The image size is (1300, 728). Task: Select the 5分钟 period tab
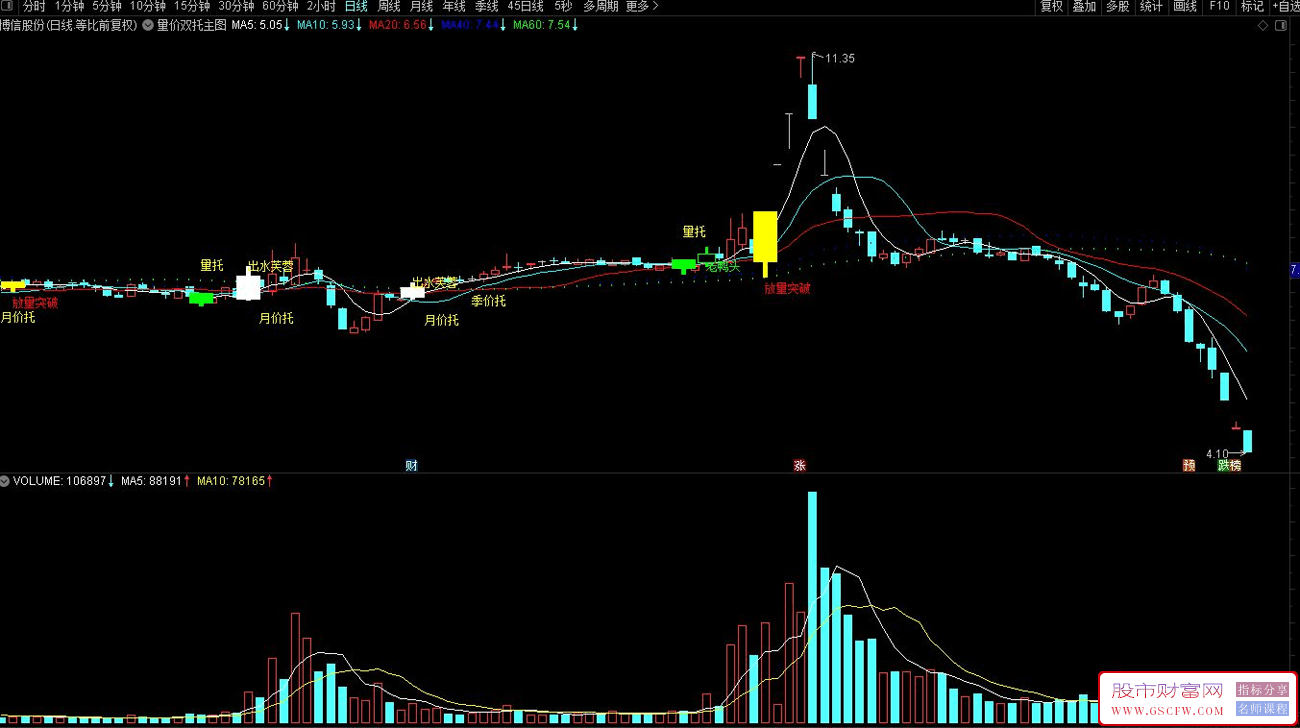(x=107, y=6)
